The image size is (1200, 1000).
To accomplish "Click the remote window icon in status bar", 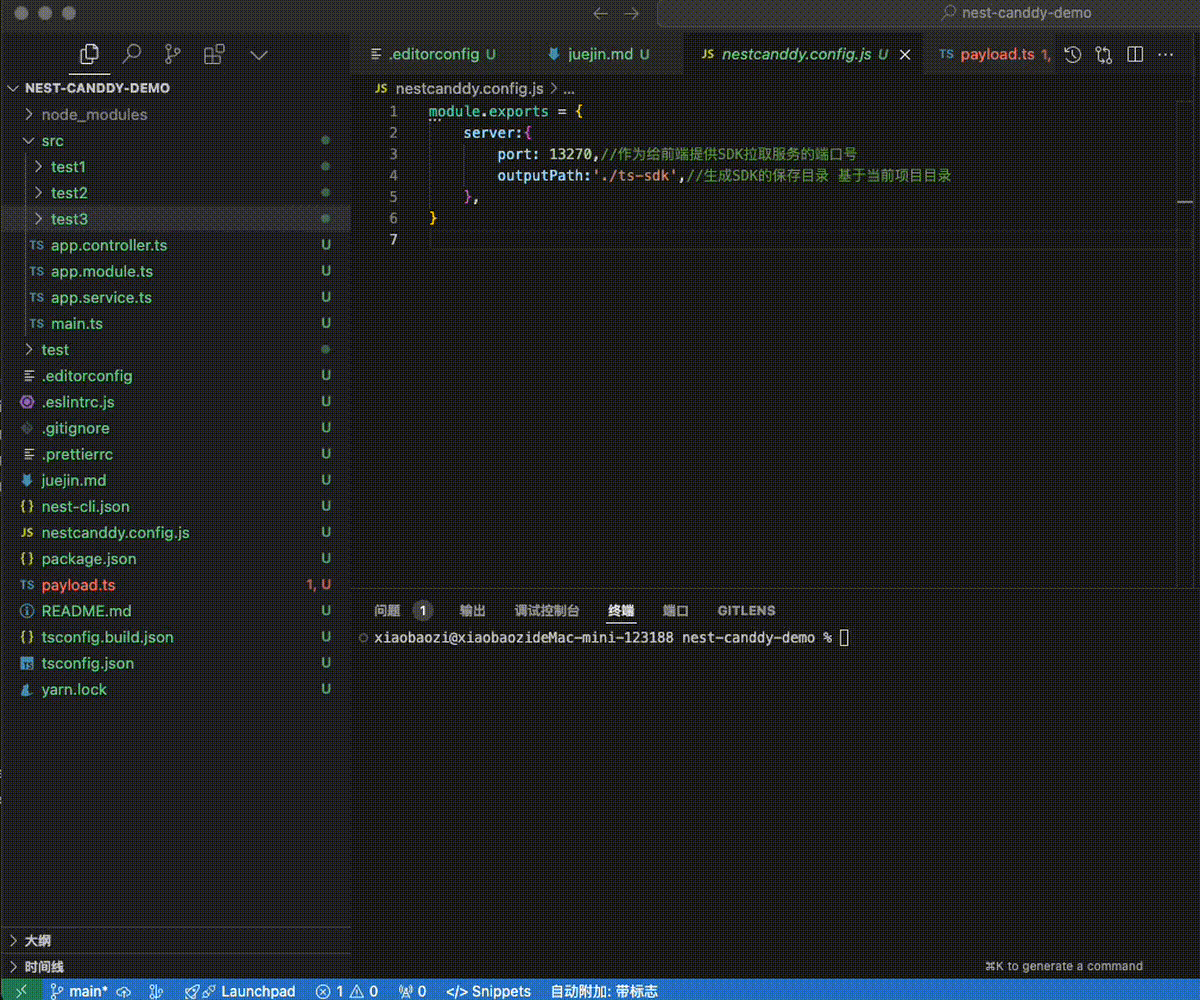I will pyautogui.click(x=21, y=991).
